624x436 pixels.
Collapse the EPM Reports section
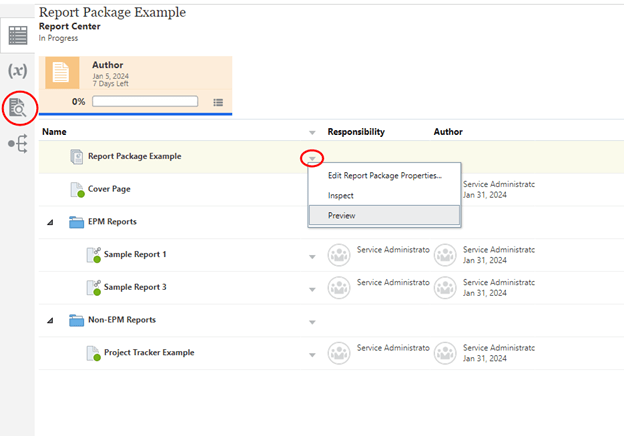(50, 222)
